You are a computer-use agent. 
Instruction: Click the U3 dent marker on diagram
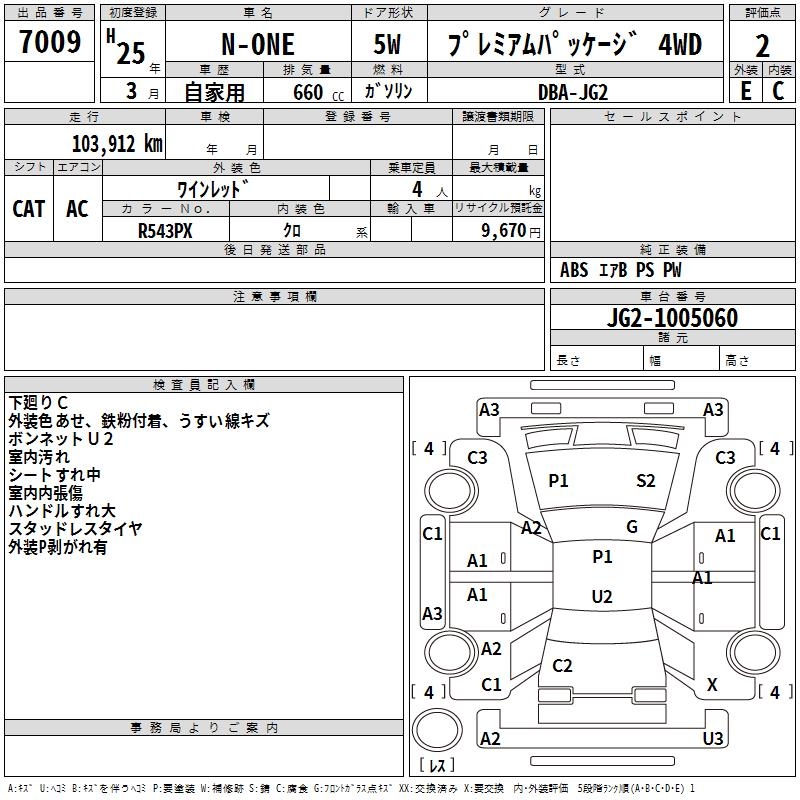(x=712, y=739)
